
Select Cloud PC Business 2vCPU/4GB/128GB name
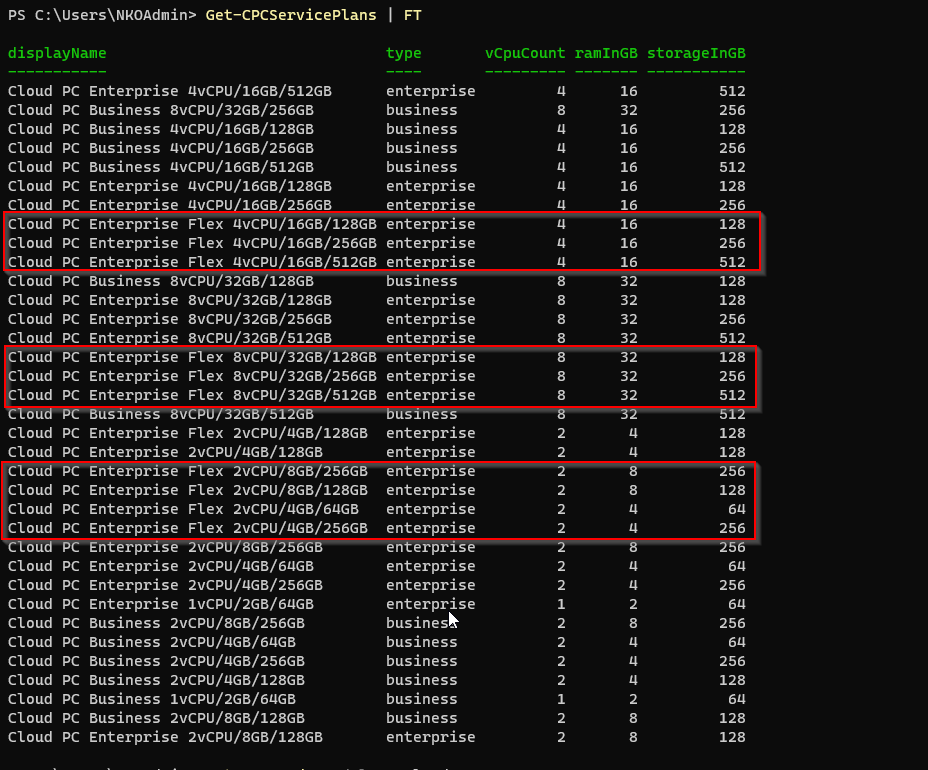156,680
